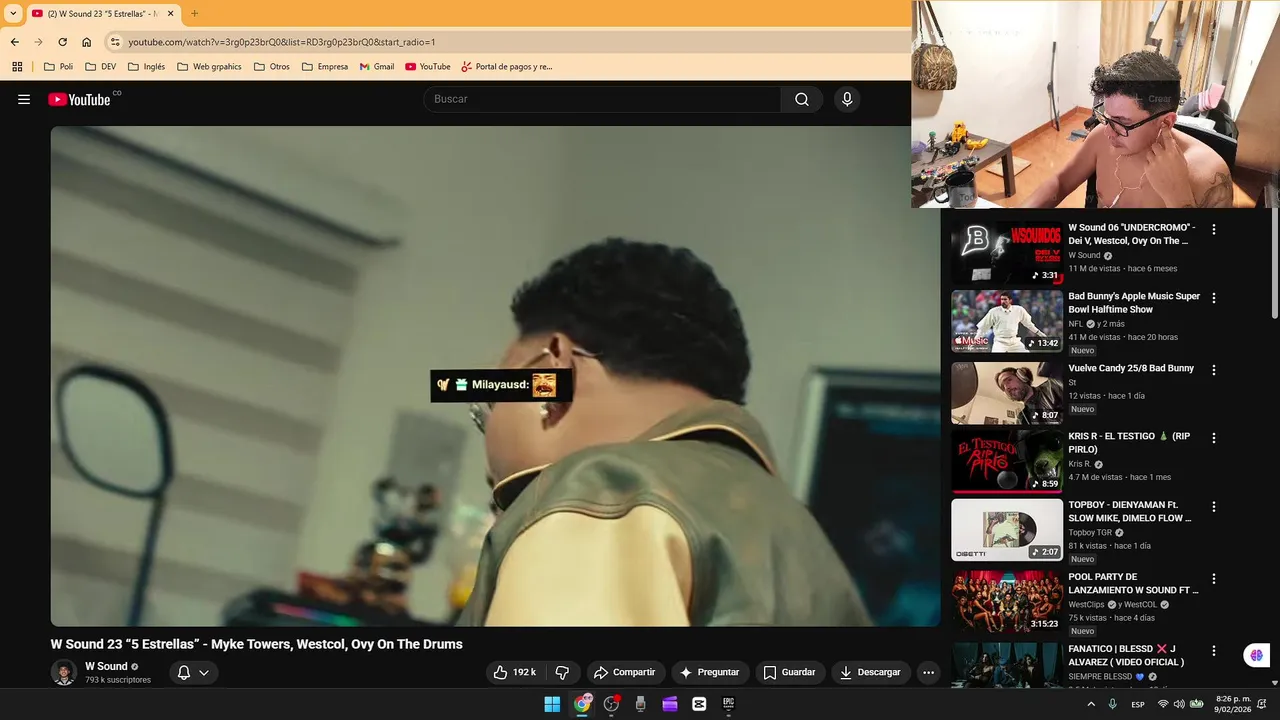Open the Preguntar AI button
The width and height of the screenshot is (1280, 720).
pos(710,672)
